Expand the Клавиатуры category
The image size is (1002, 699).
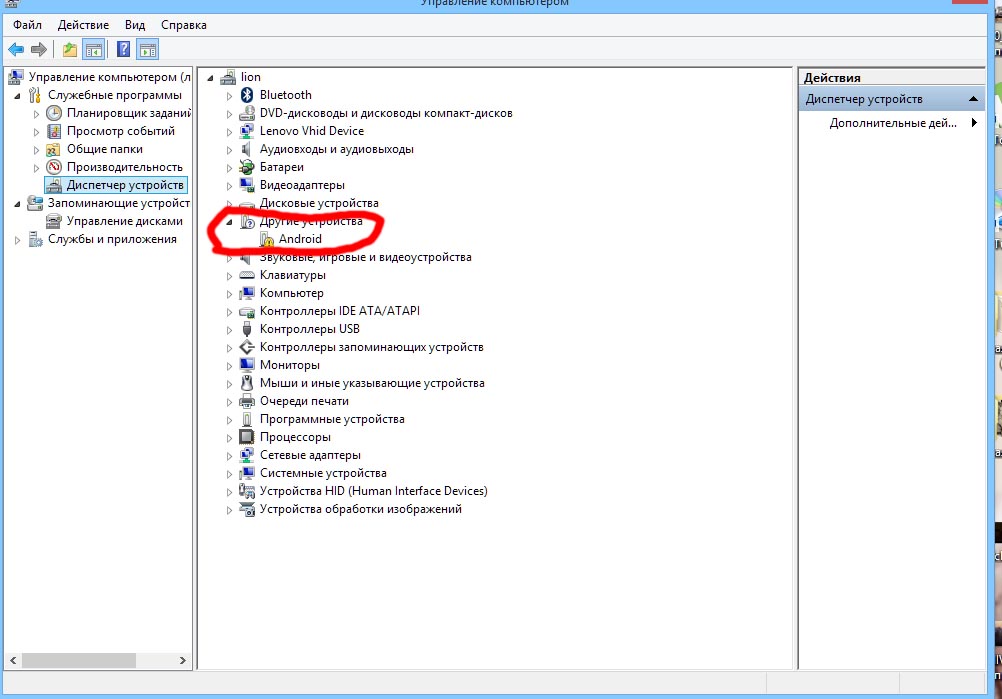tap(229, 275)
